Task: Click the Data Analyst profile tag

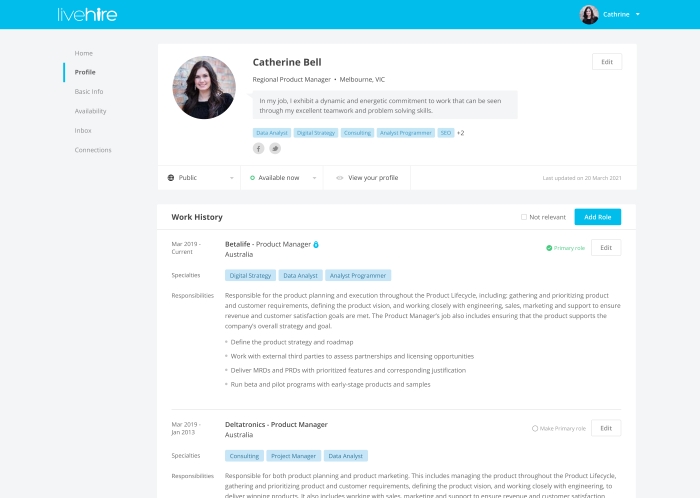Action: click(x=270, y=132)
